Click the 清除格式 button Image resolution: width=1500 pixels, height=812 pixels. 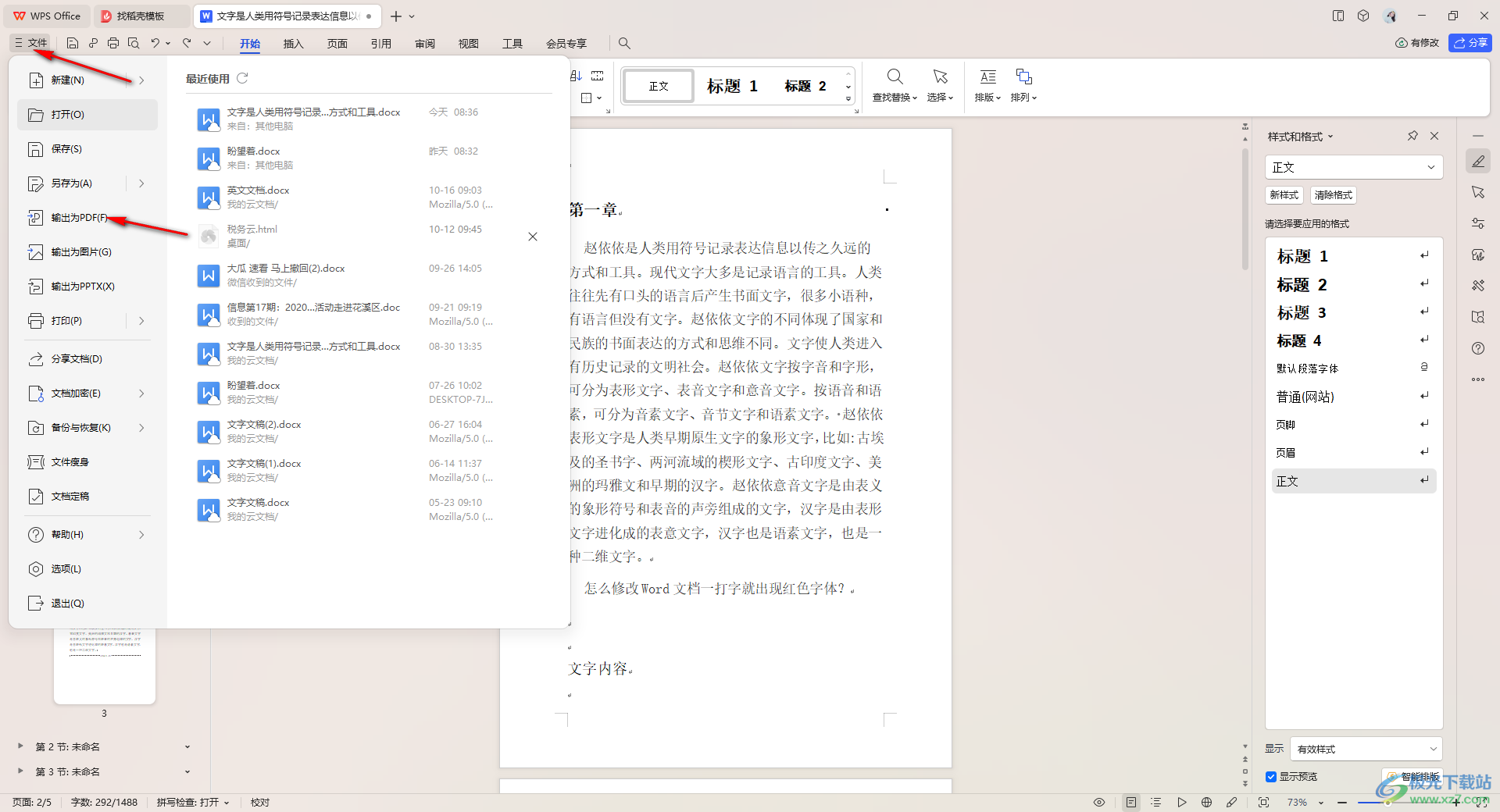1333,195
